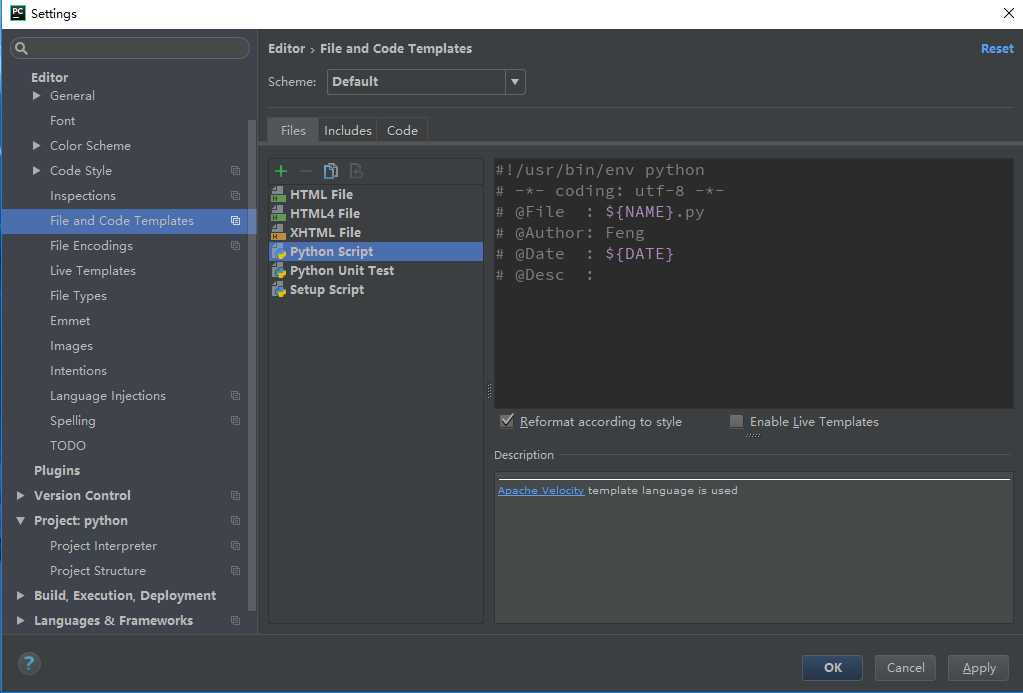
Task: Click the Reset to Default template icon
Action: [356, 171]
